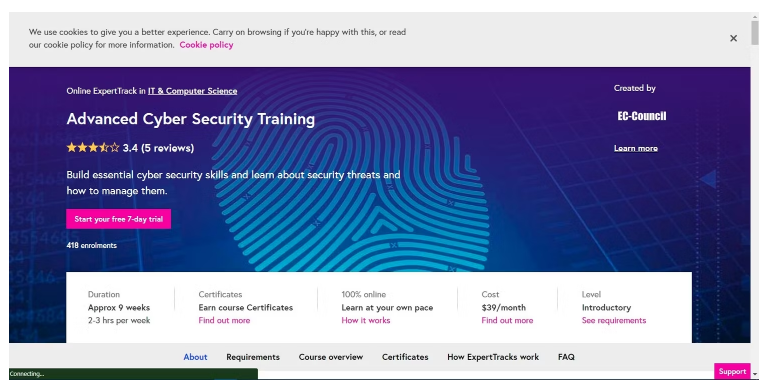Click the EC-Council logo
The height and width of the screenshot is (391, 769).
(x=641, y=116)
